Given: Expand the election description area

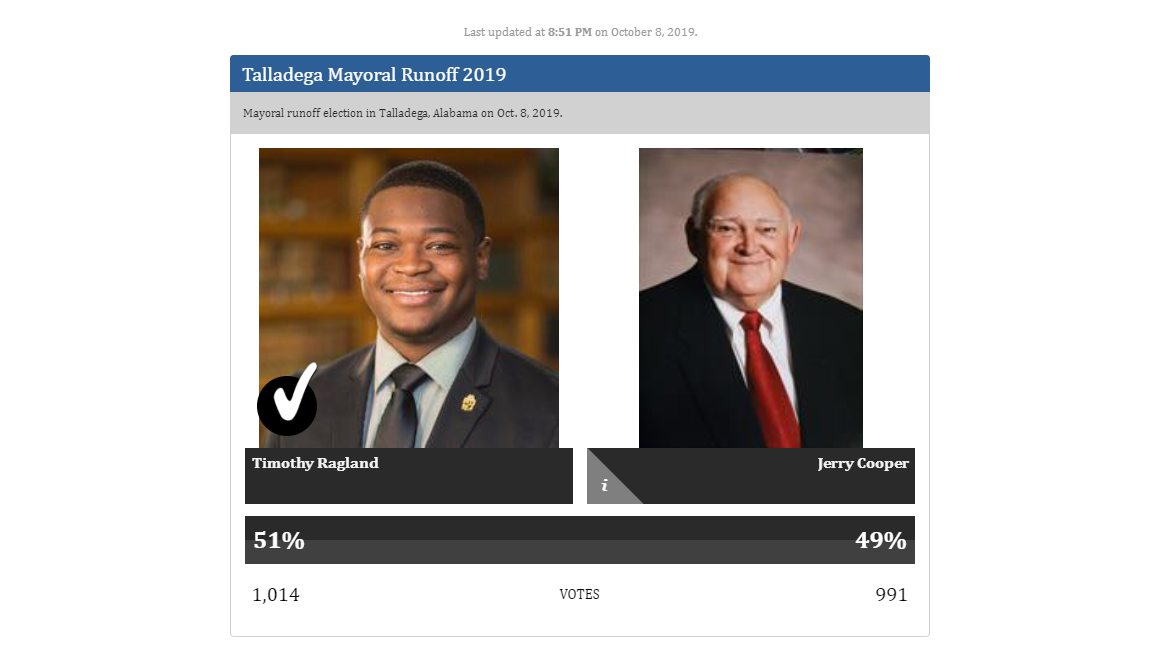Looking at the screenshot, I should (x=580, y=113).
